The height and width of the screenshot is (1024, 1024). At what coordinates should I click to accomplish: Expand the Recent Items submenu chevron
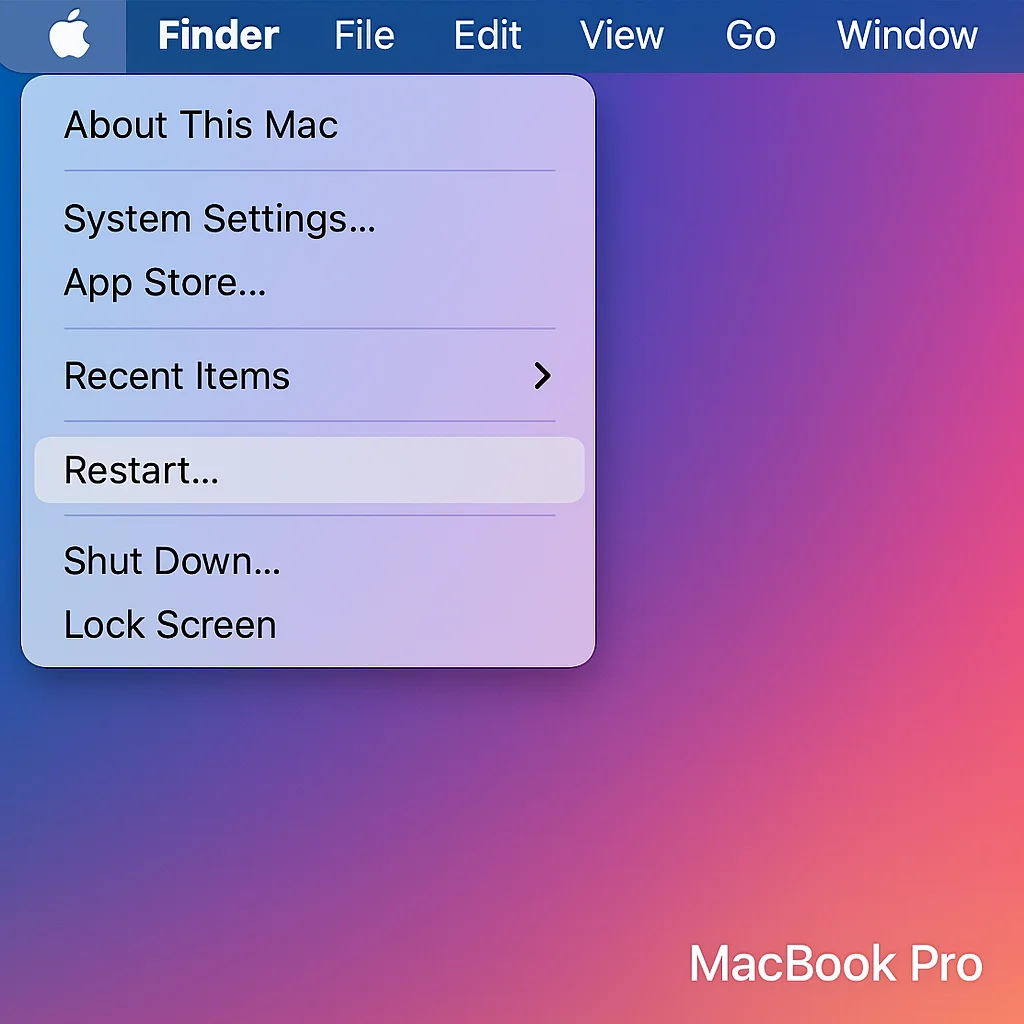point(542,376)
